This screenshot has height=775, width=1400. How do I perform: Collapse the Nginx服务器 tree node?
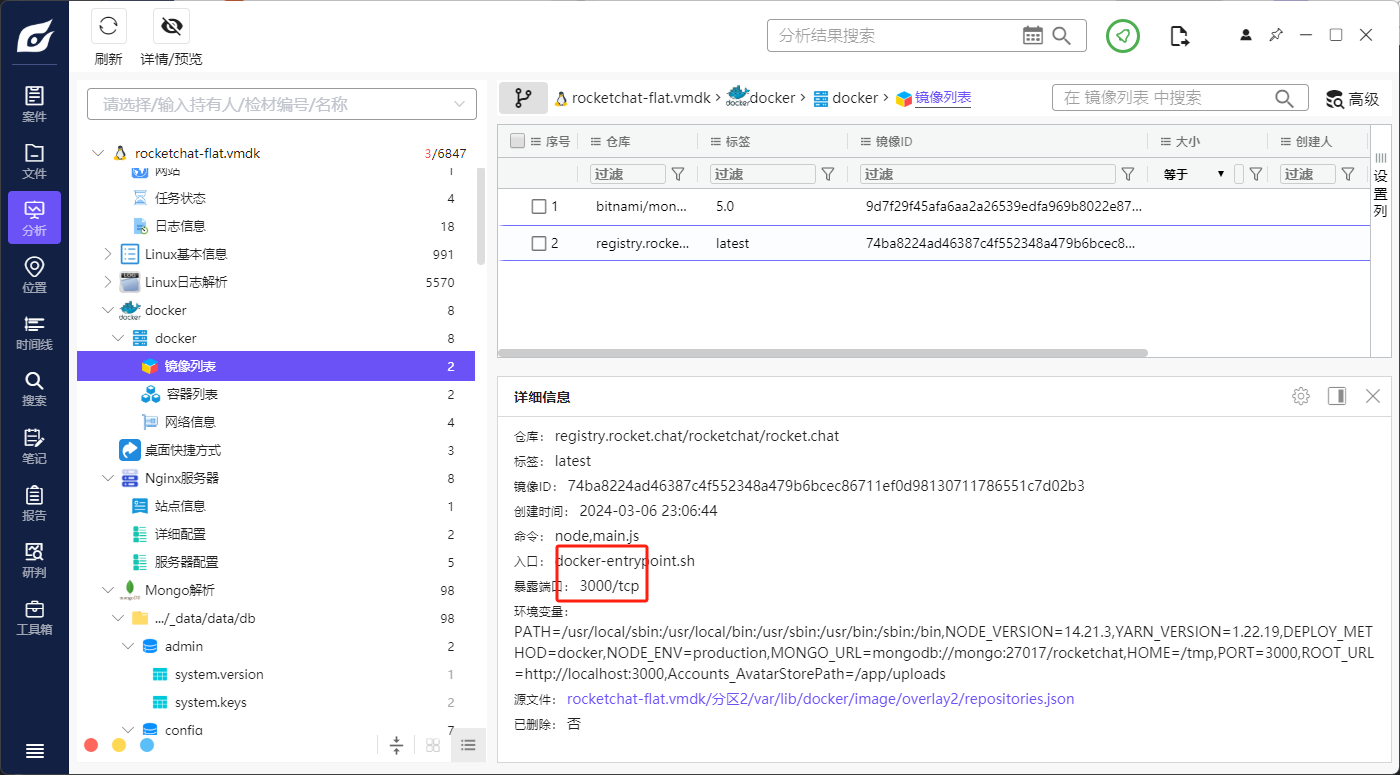coord(108,478)
